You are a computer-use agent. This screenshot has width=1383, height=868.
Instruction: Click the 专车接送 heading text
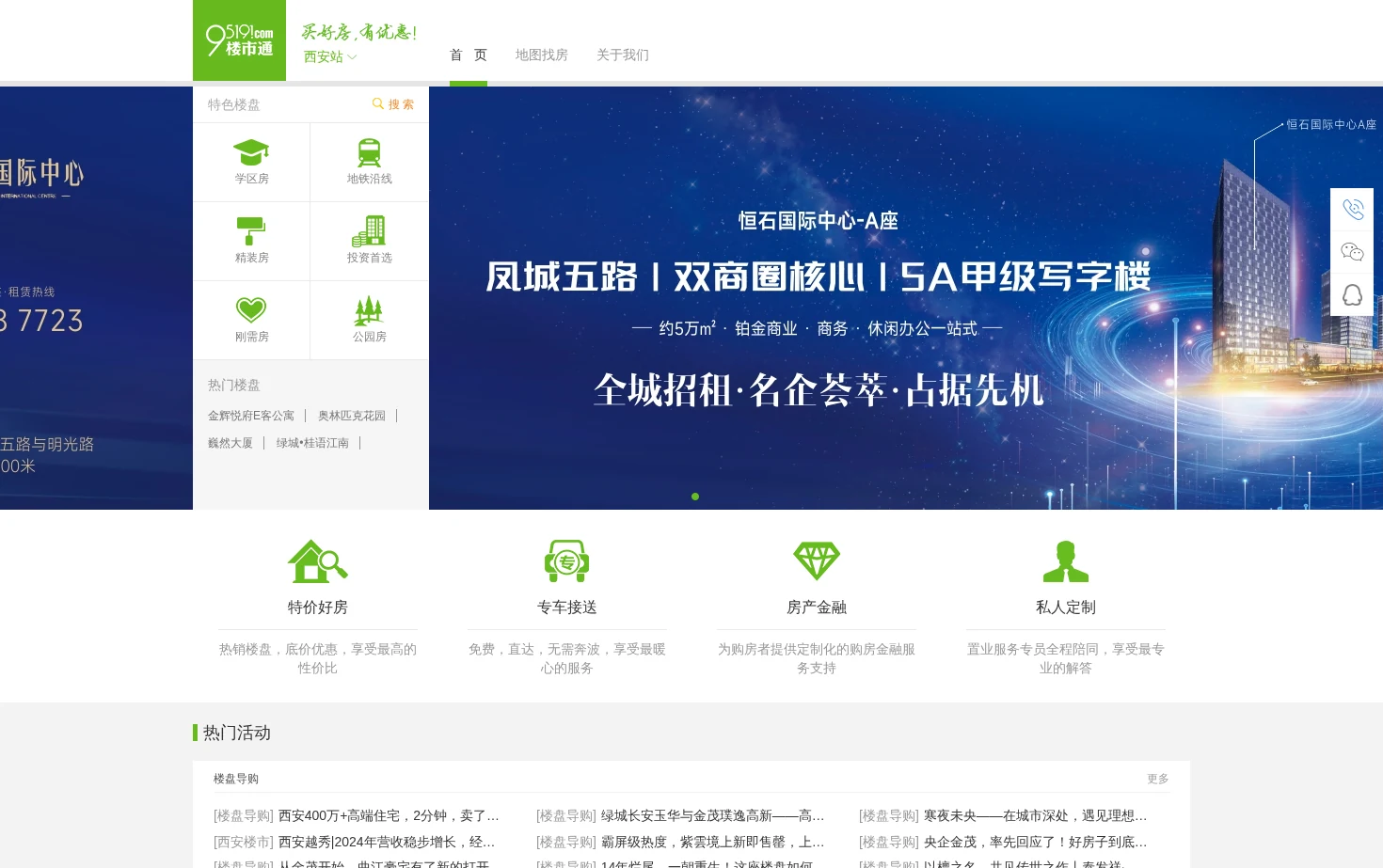click(x=566, y=608)
